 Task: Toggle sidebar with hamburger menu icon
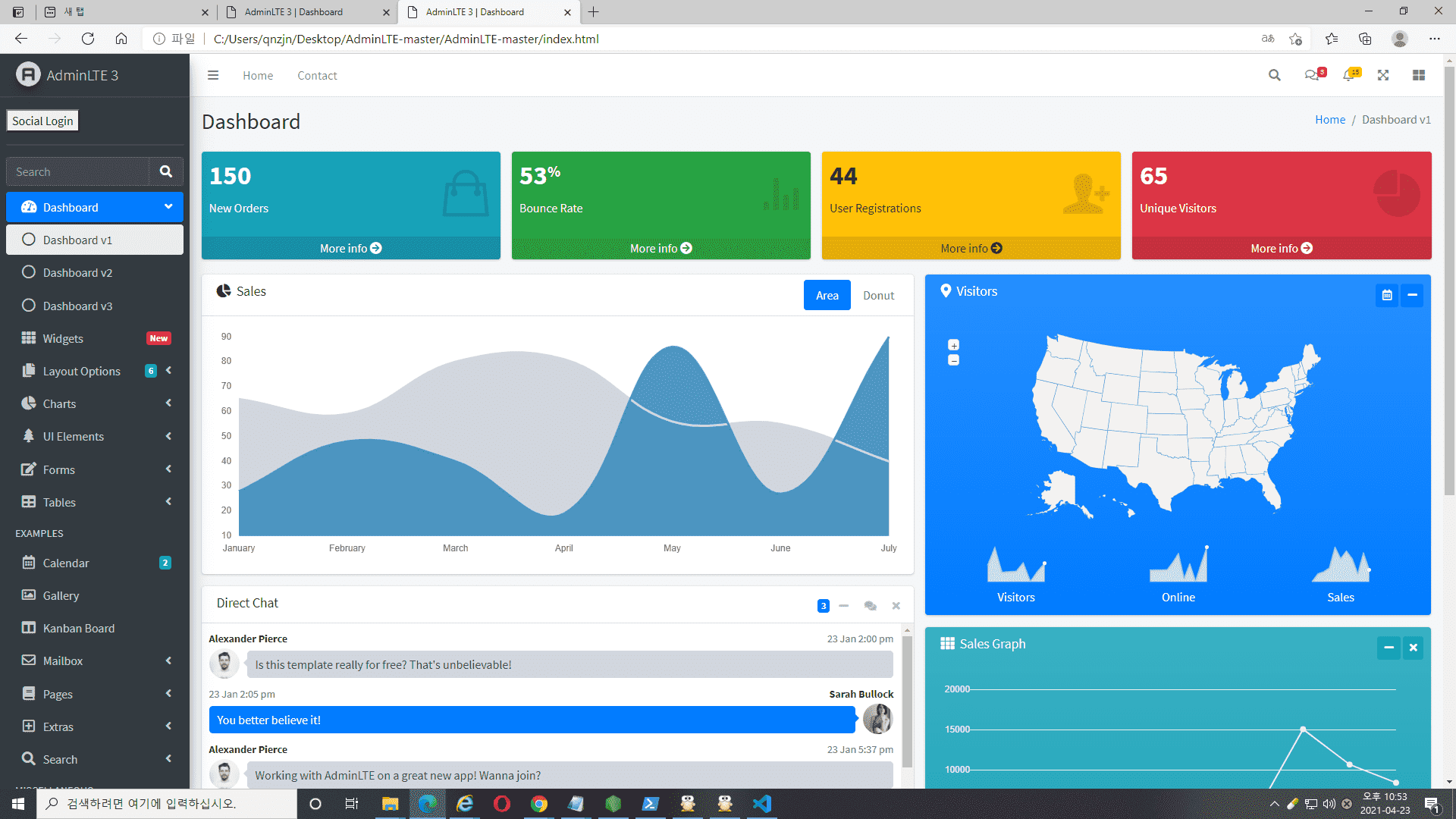tap(213, 75)
